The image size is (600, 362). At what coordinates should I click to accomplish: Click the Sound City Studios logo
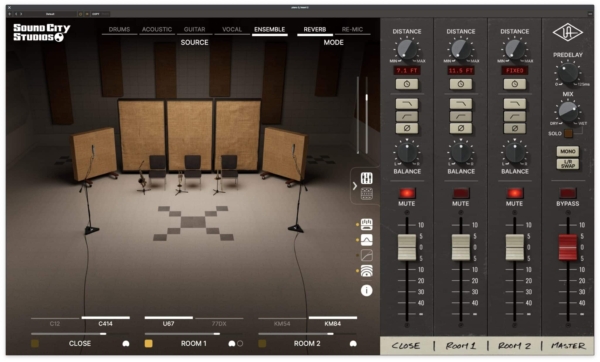[42, 32]
